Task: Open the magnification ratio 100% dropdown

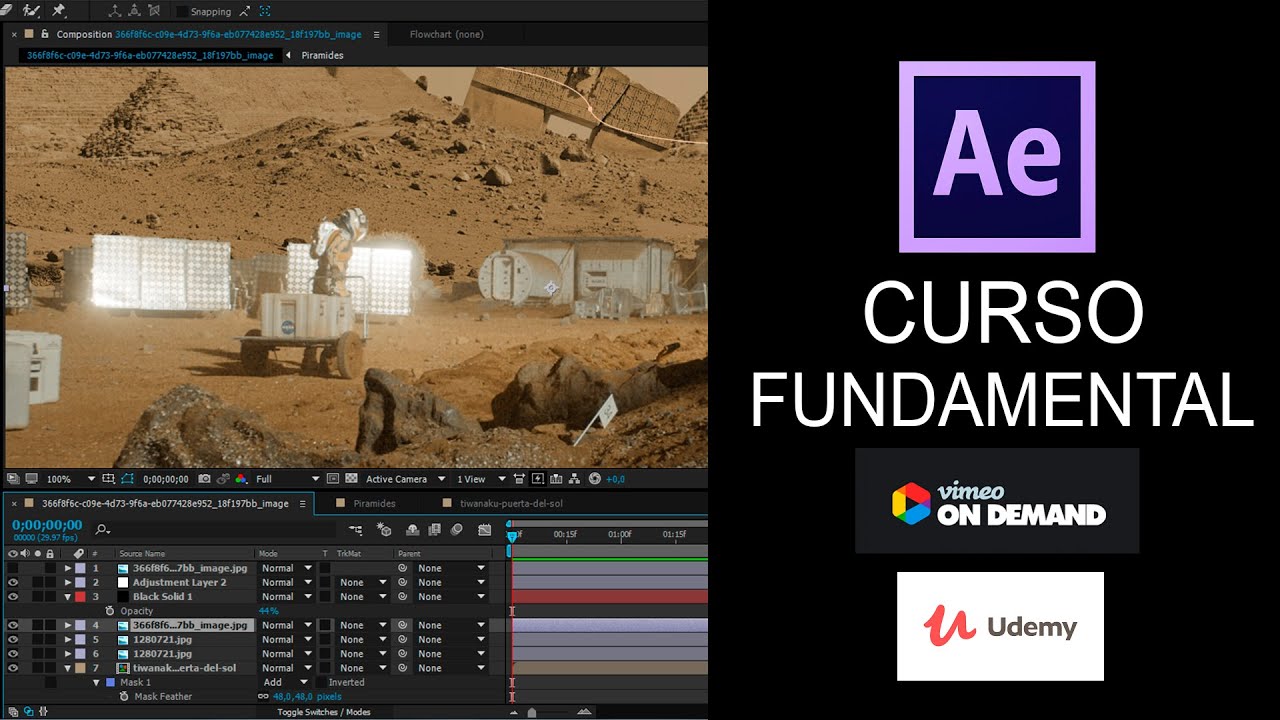Action: 70,479
